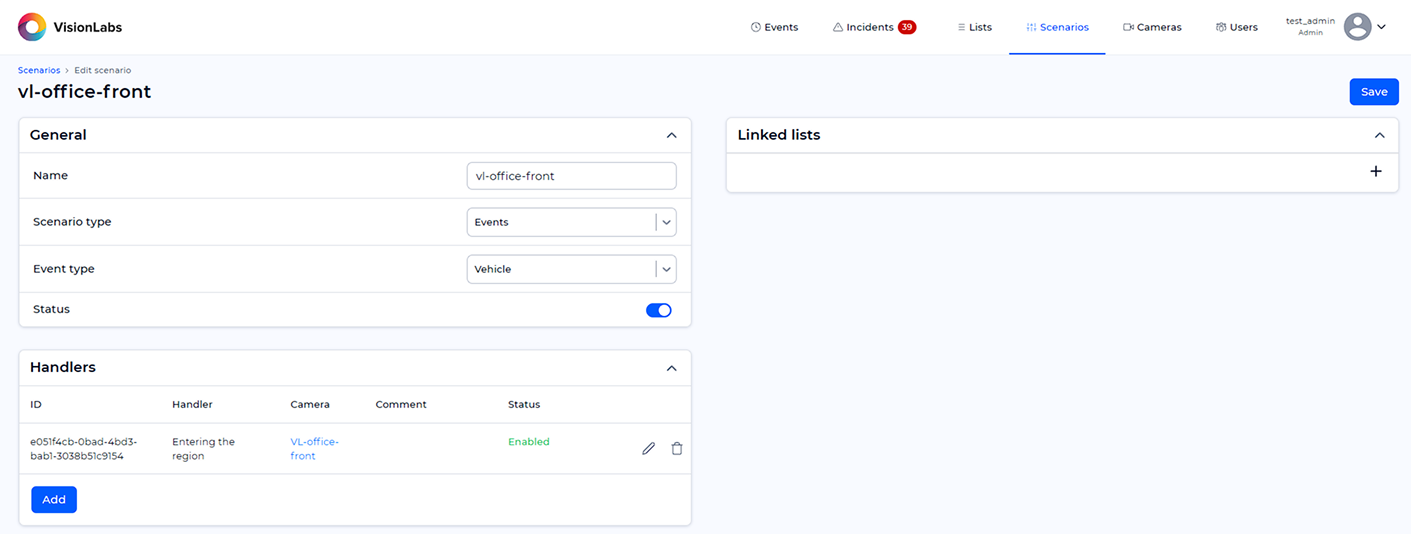Click the test_admin user avatar
This screenshot has width=1411, height=534.
pos(1357,27)
